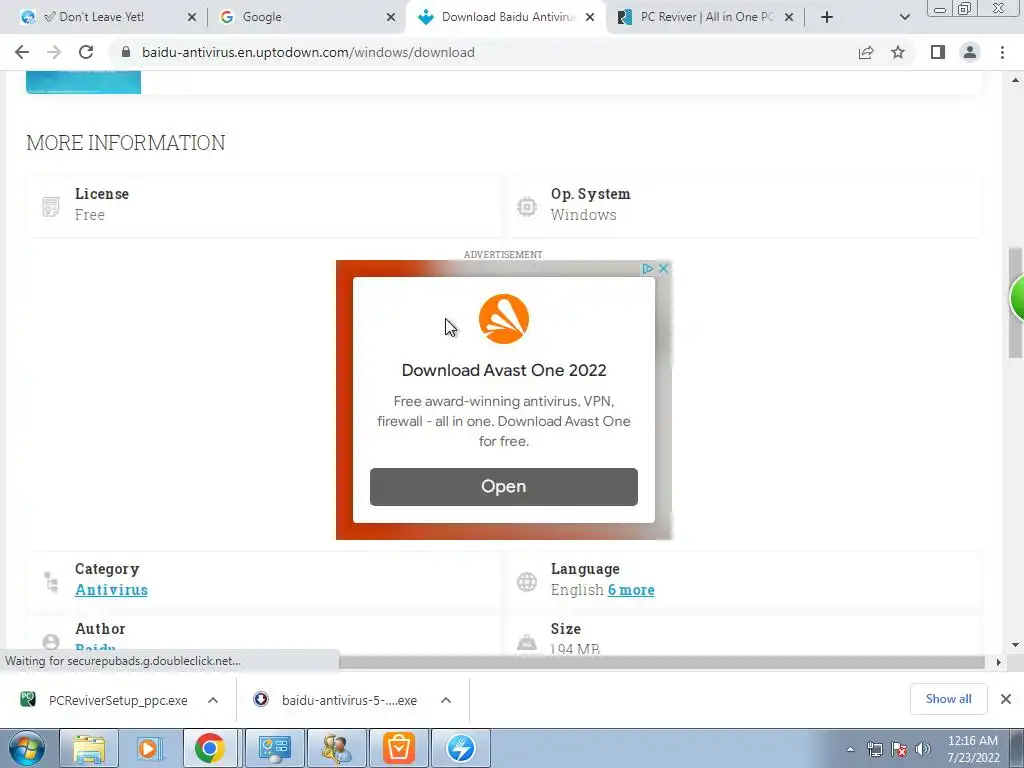Open the Windows Start menu
The width and height of the screenshot is (1024, 768).
(27, 748)
